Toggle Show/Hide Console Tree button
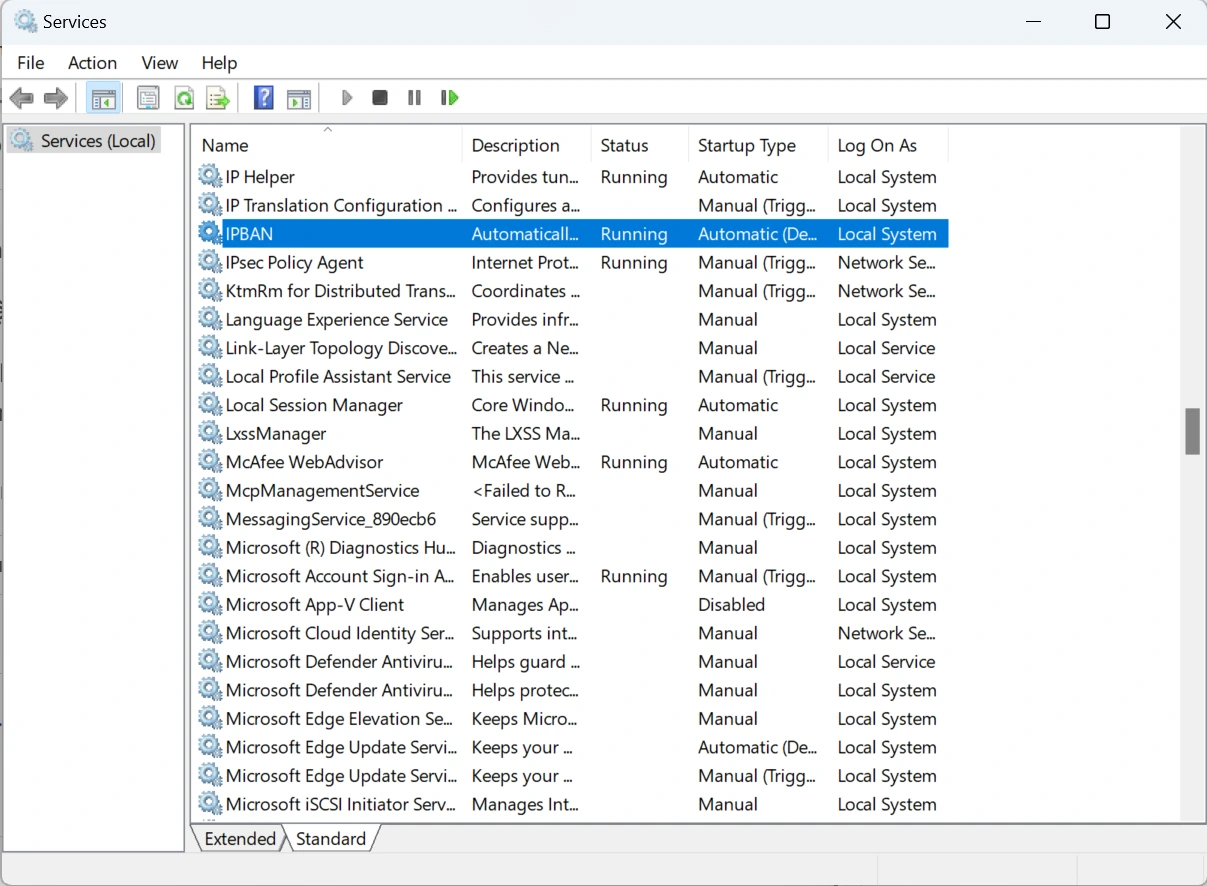 [103, 98]
